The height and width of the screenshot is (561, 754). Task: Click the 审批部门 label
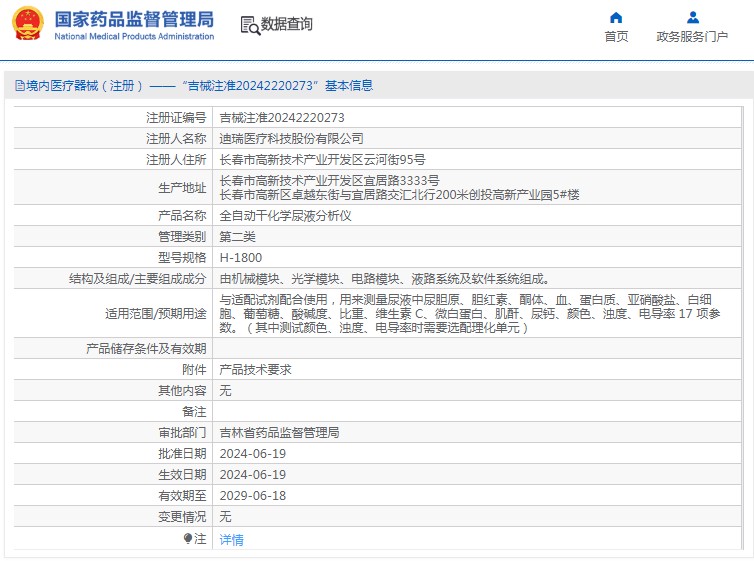182,433
